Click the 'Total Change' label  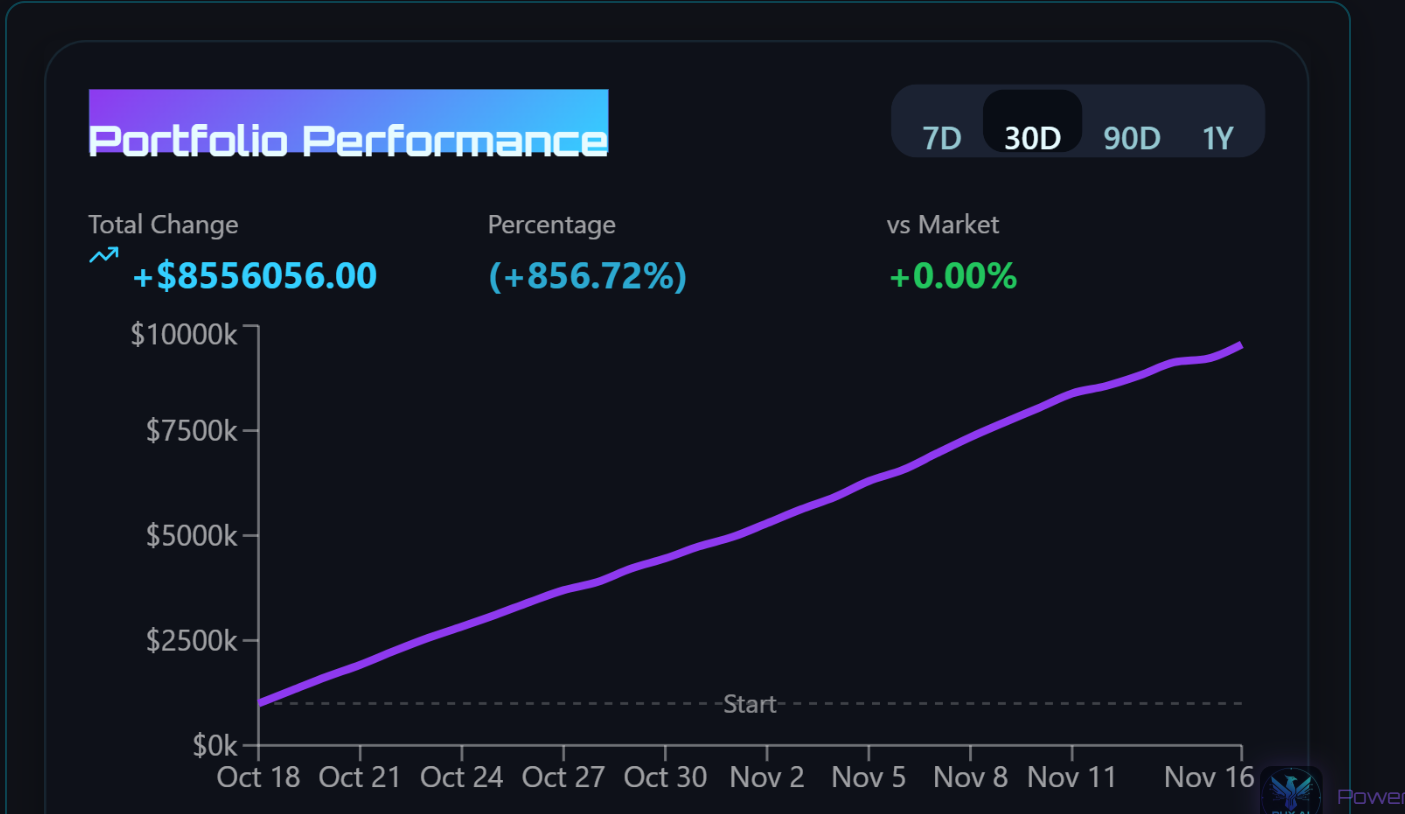[163, 225]
